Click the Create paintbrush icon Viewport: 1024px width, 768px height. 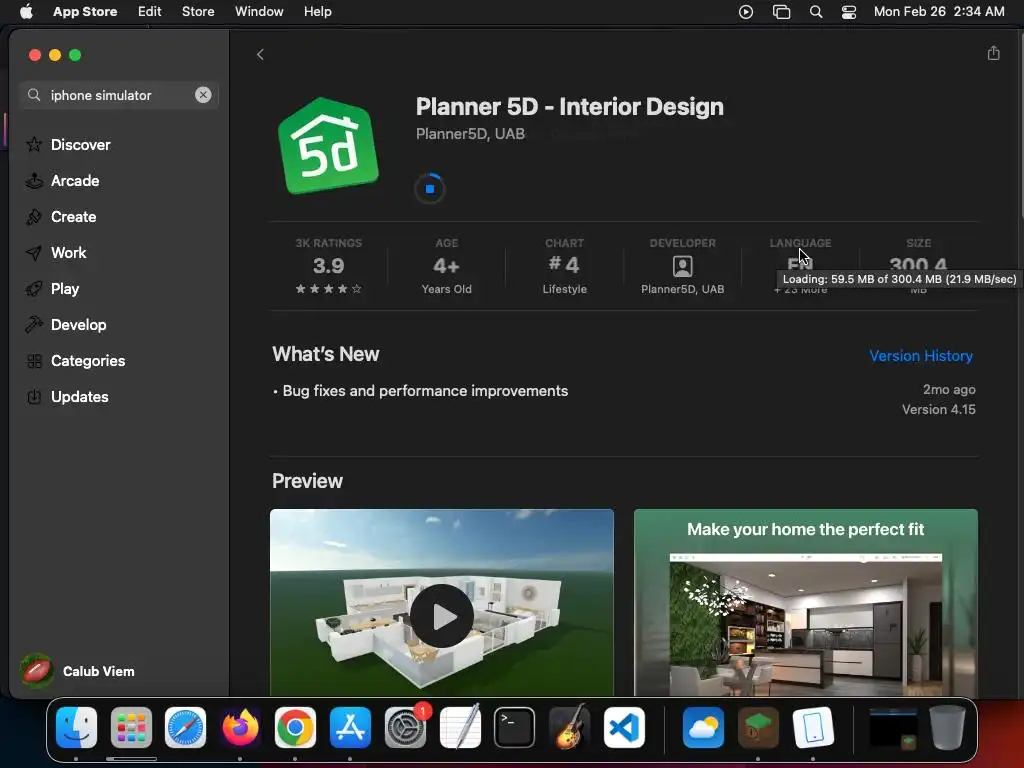coord(34,216)
